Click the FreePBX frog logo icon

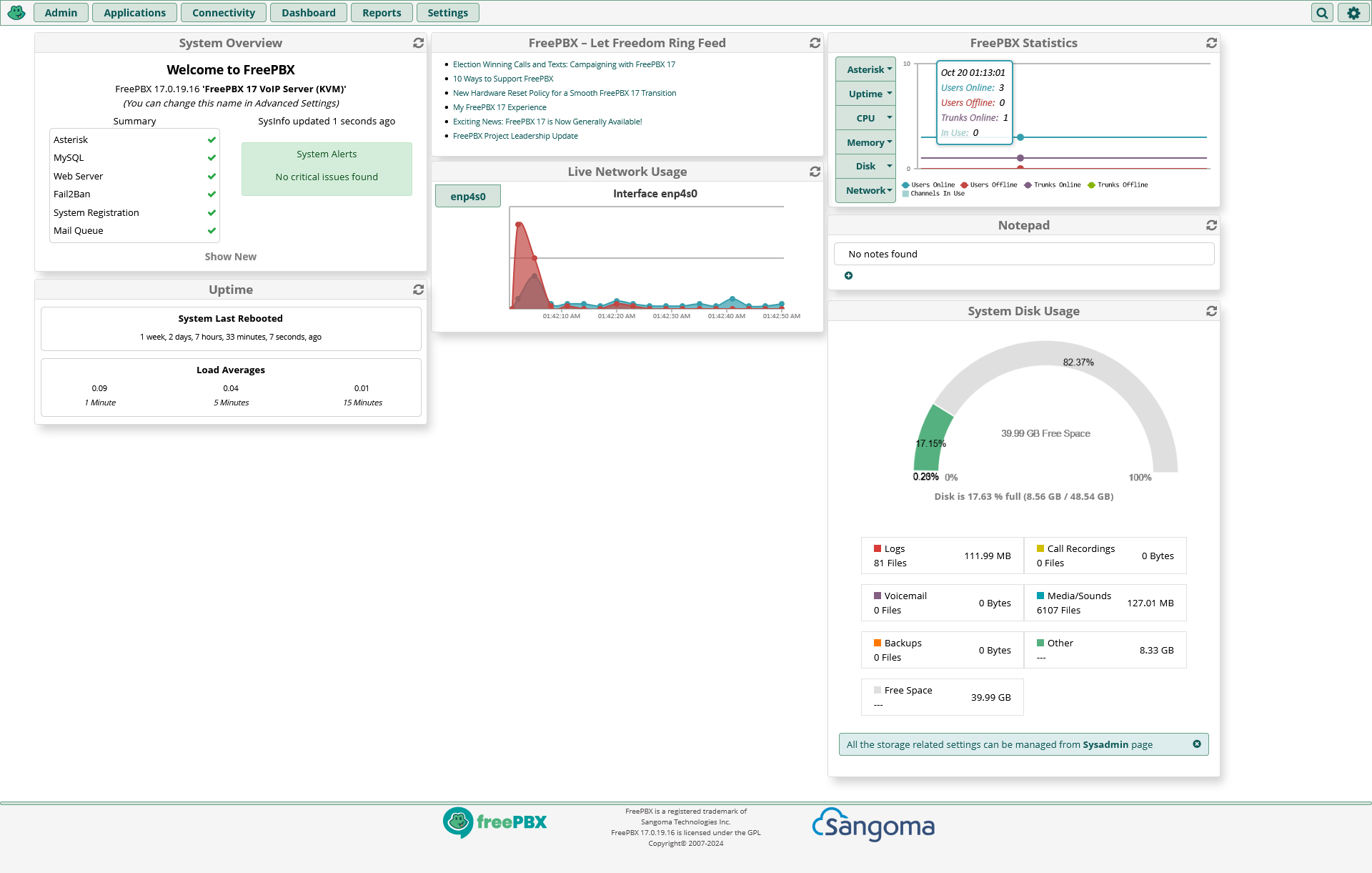[16, 12]
